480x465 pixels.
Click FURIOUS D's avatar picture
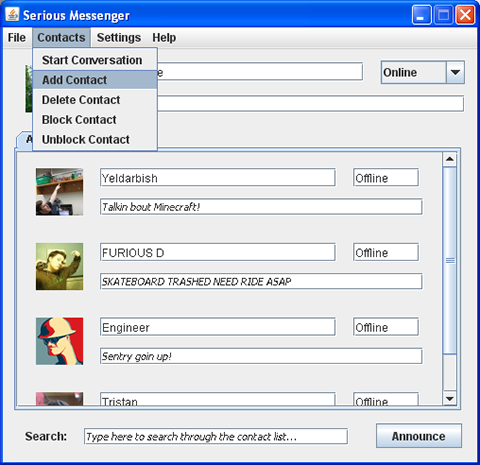coord(59,266)
